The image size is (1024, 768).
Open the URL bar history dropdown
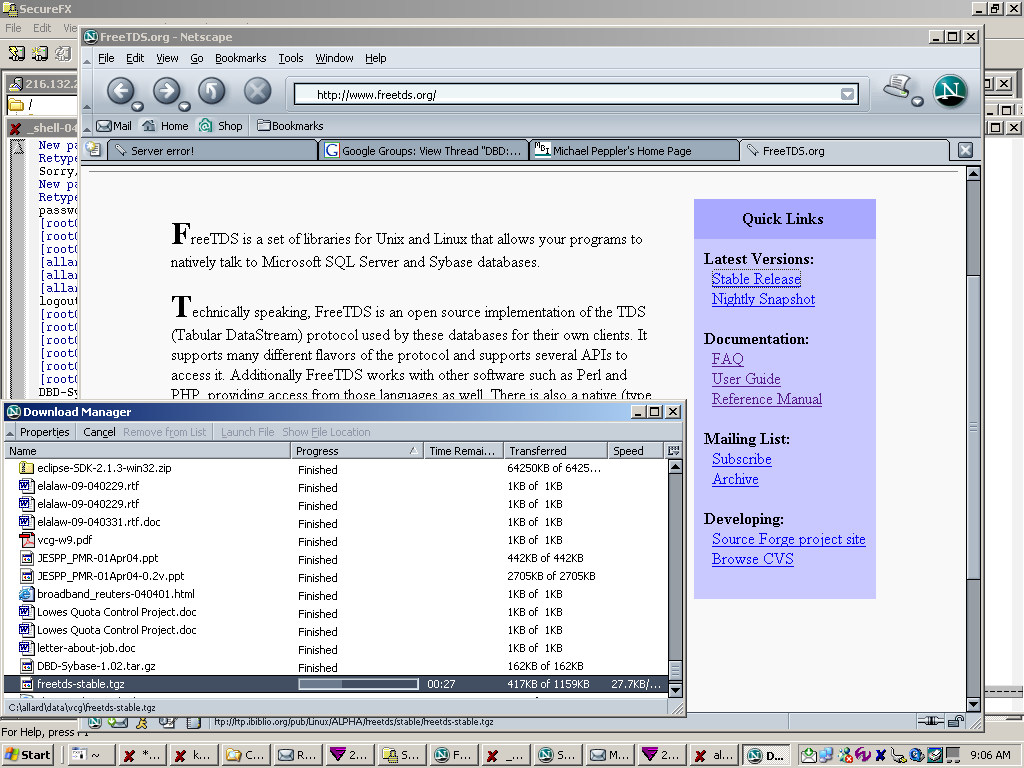tap(848, 95)
